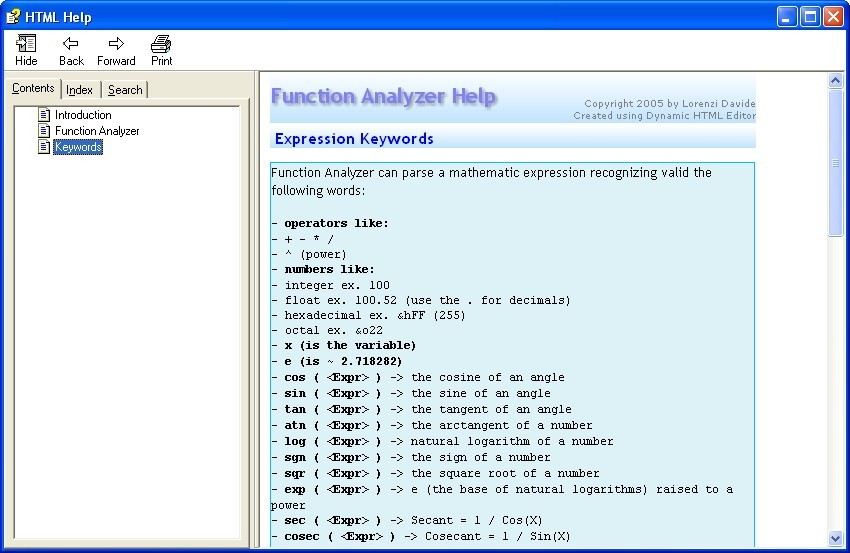Close the HTML Help window
The width and height of the screenshot is (850, 553).
833,17
